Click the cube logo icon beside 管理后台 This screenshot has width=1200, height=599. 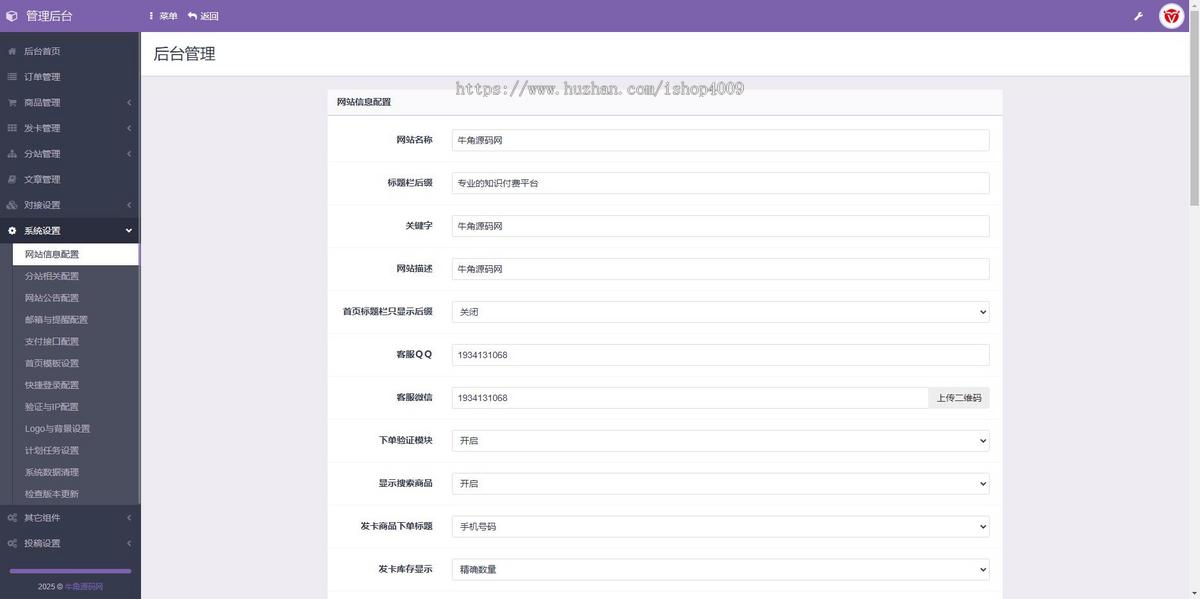pos(12,16)
